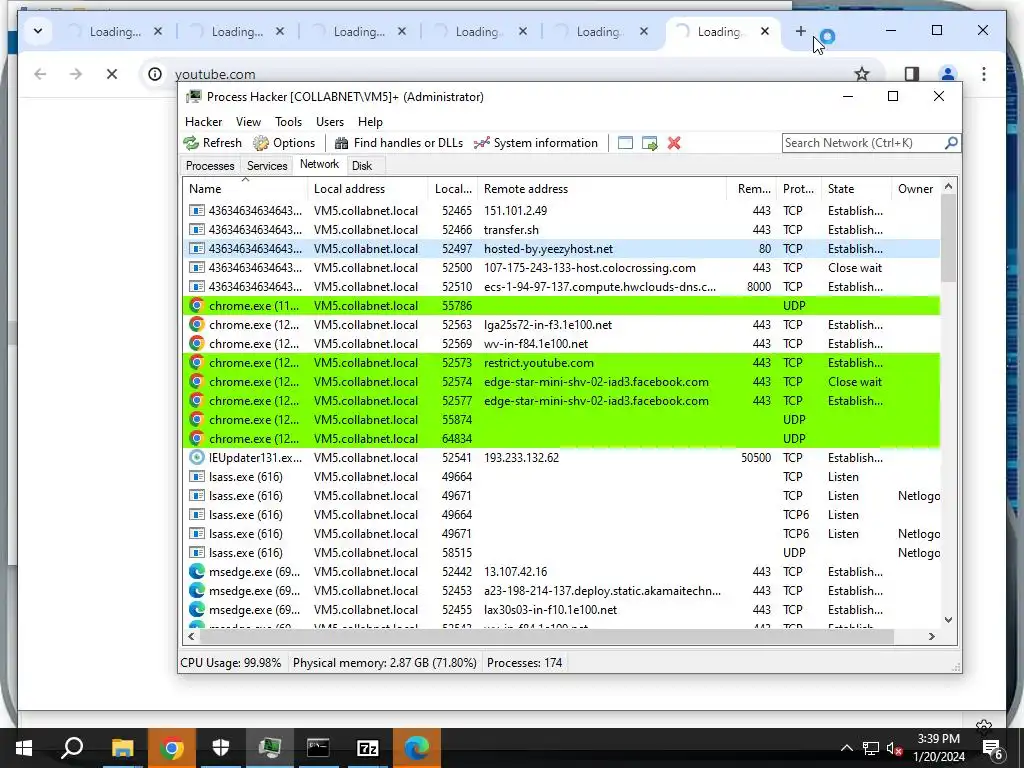1024x768 pixels.
Task: Open the Tools menu
Action: (288, 121)
